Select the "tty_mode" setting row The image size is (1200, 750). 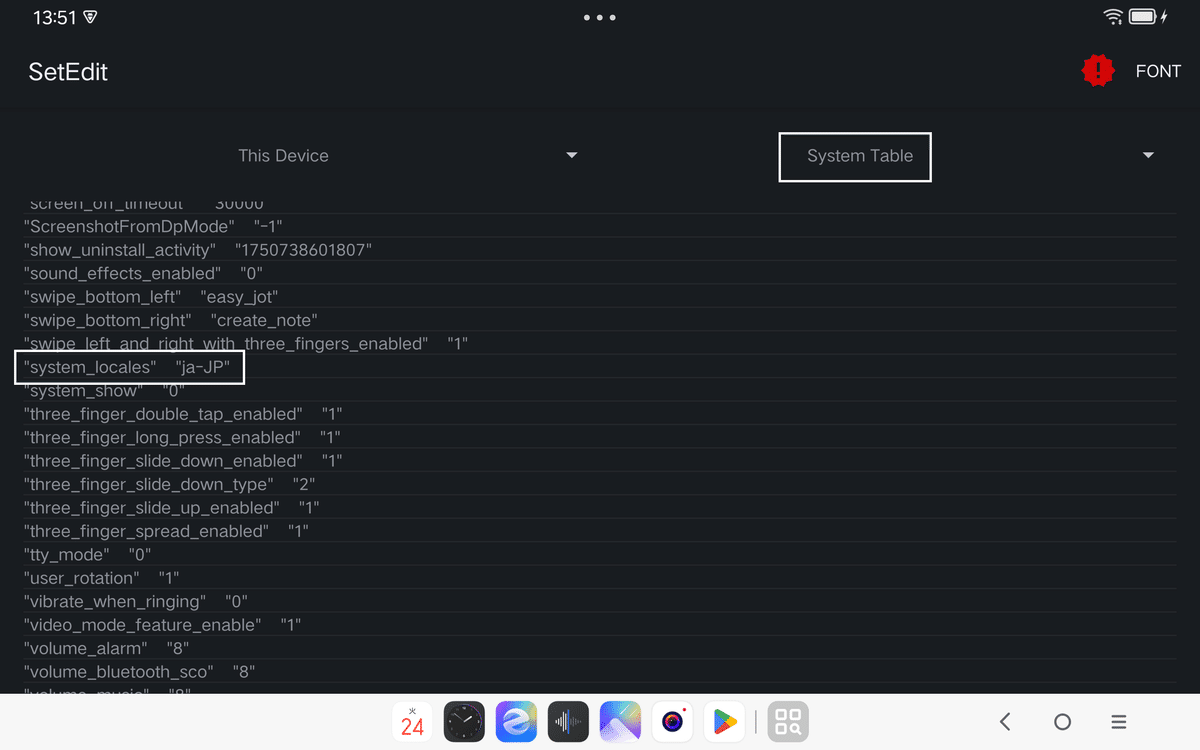coord(600,555)
